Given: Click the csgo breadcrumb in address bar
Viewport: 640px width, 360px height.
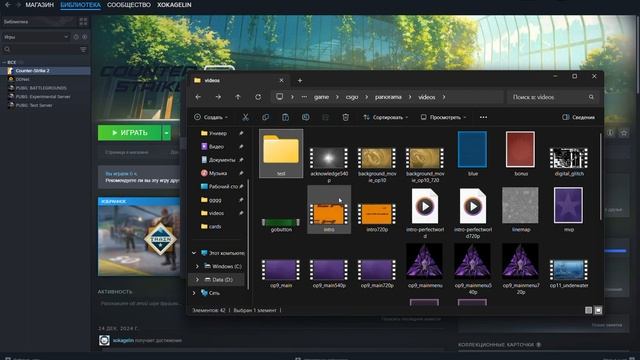Looking at the screenshot, I should point(352,97).
